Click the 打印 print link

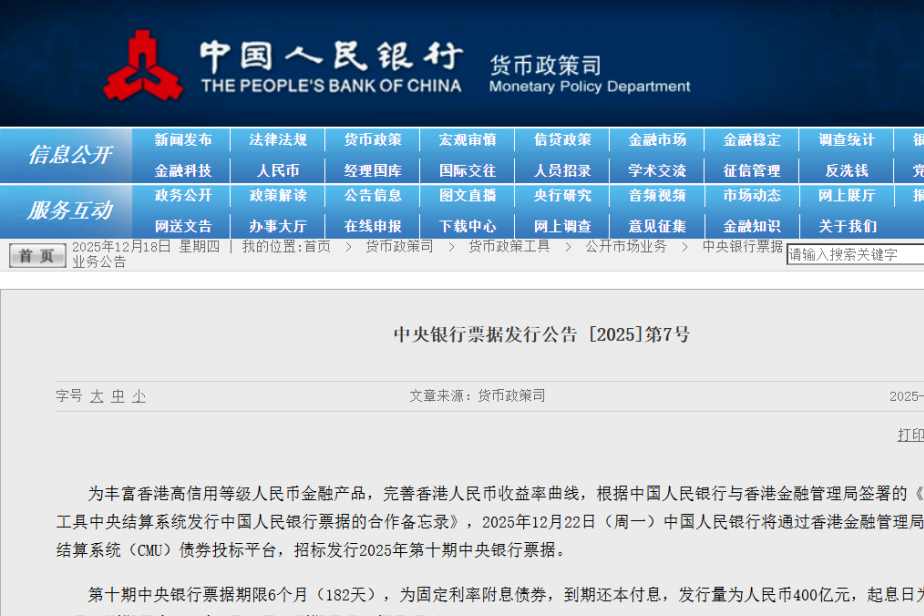click(910, 436)
